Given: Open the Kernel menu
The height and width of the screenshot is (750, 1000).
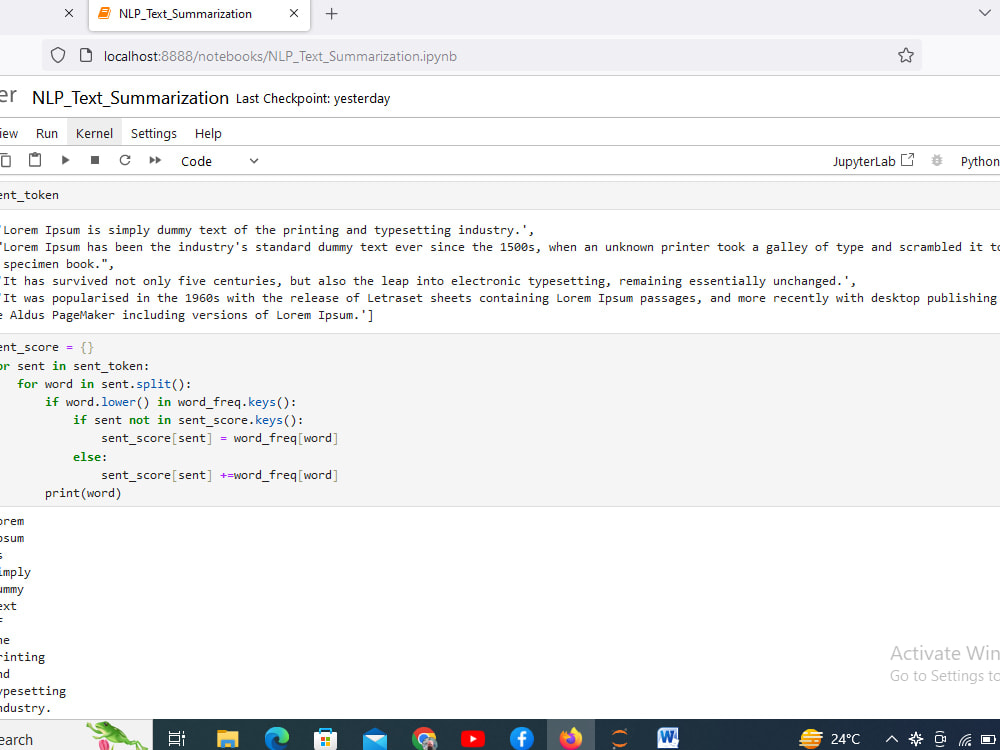Looking at the screenshot, I should [x=94, y=133].
